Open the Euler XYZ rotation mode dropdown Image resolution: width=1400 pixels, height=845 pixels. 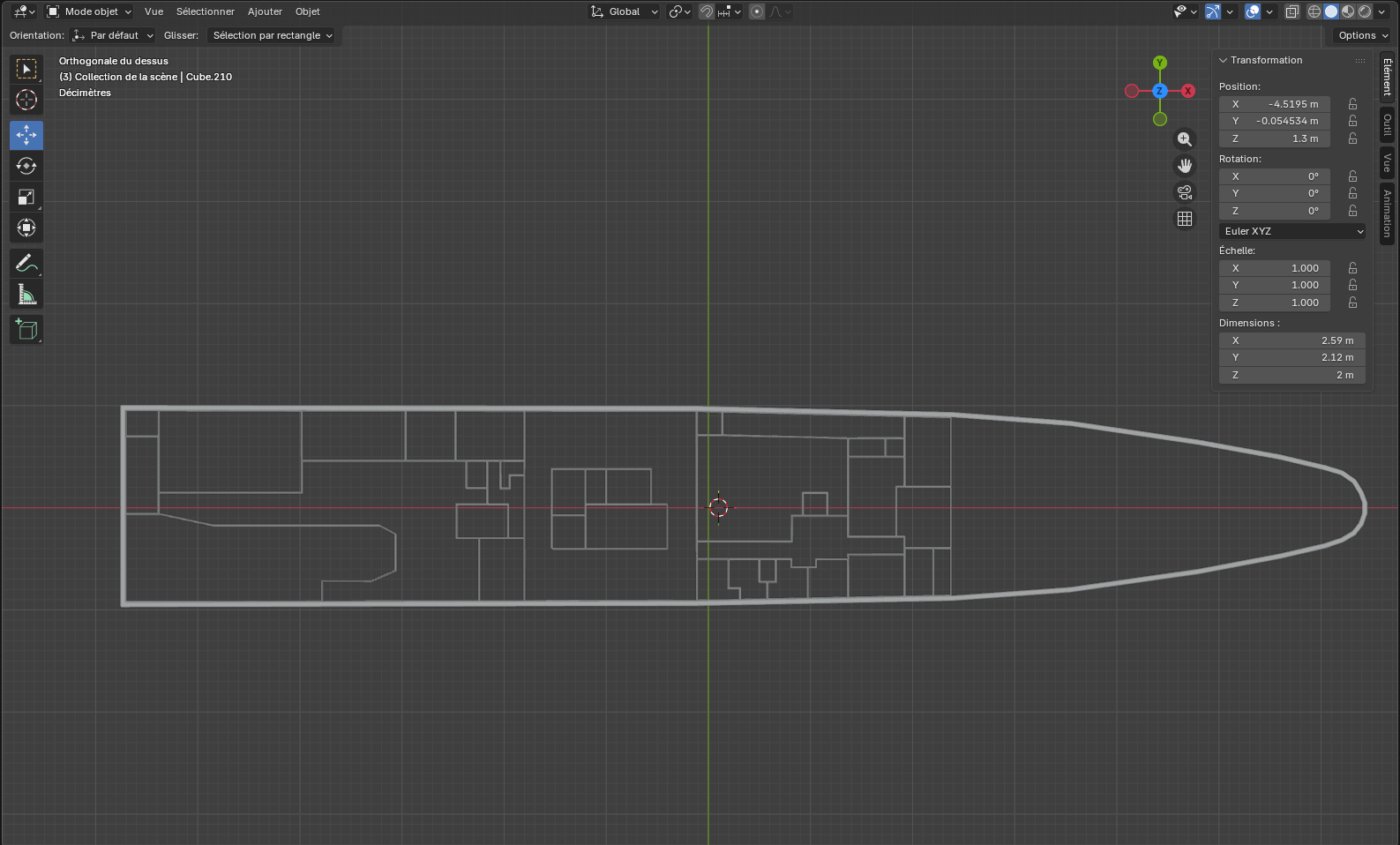click(1292, 231)
